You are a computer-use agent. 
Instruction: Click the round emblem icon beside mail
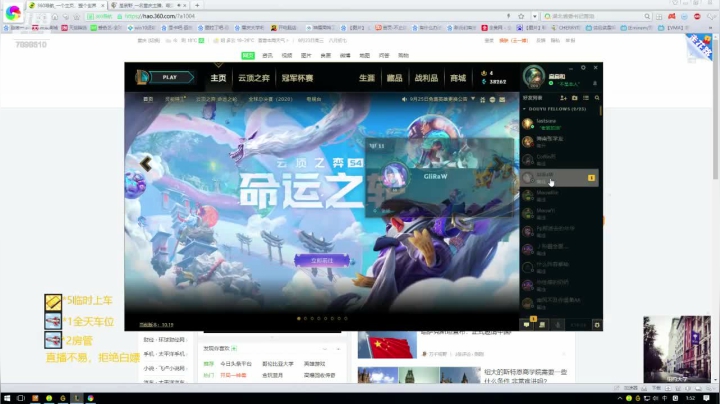click(x=492, y=99)
